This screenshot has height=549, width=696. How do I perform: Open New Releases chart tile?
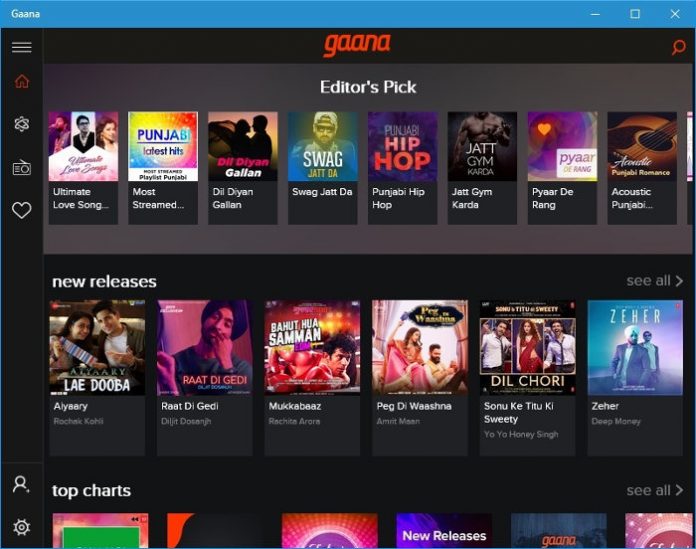coord(444,531)
